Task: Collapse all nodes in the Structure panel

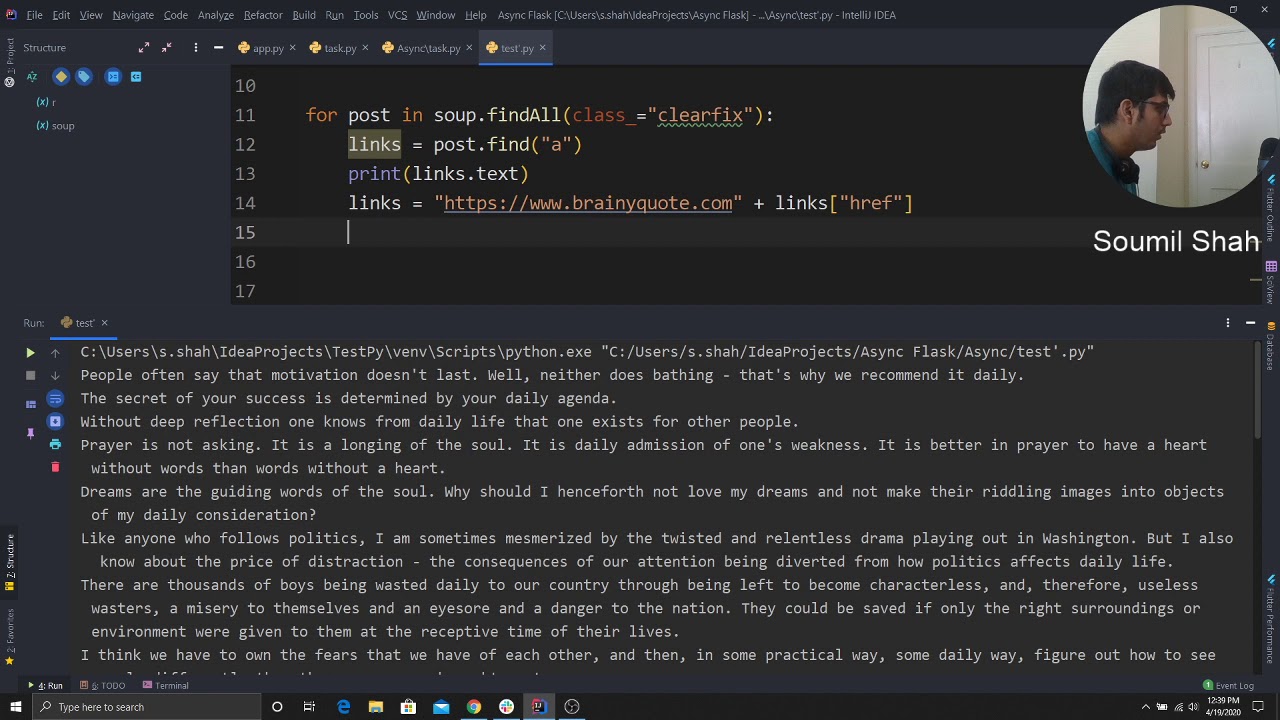Action: click(x=167, y=47)
